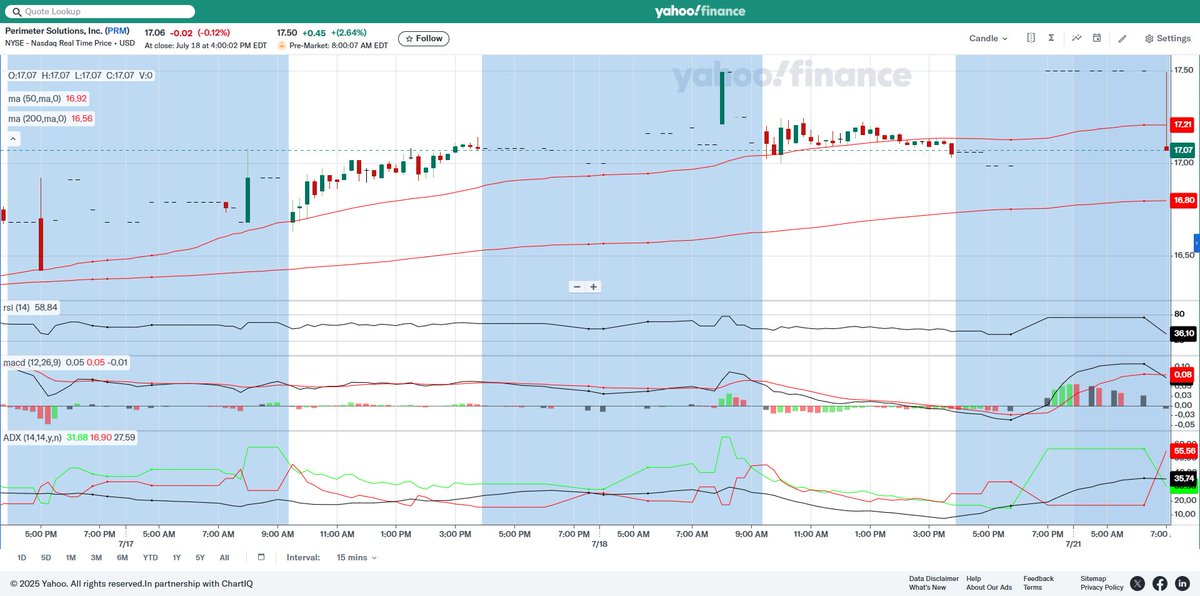Select the 1Y range
This screenshot has height=596, width=1200.
click(x=177, y=557)
